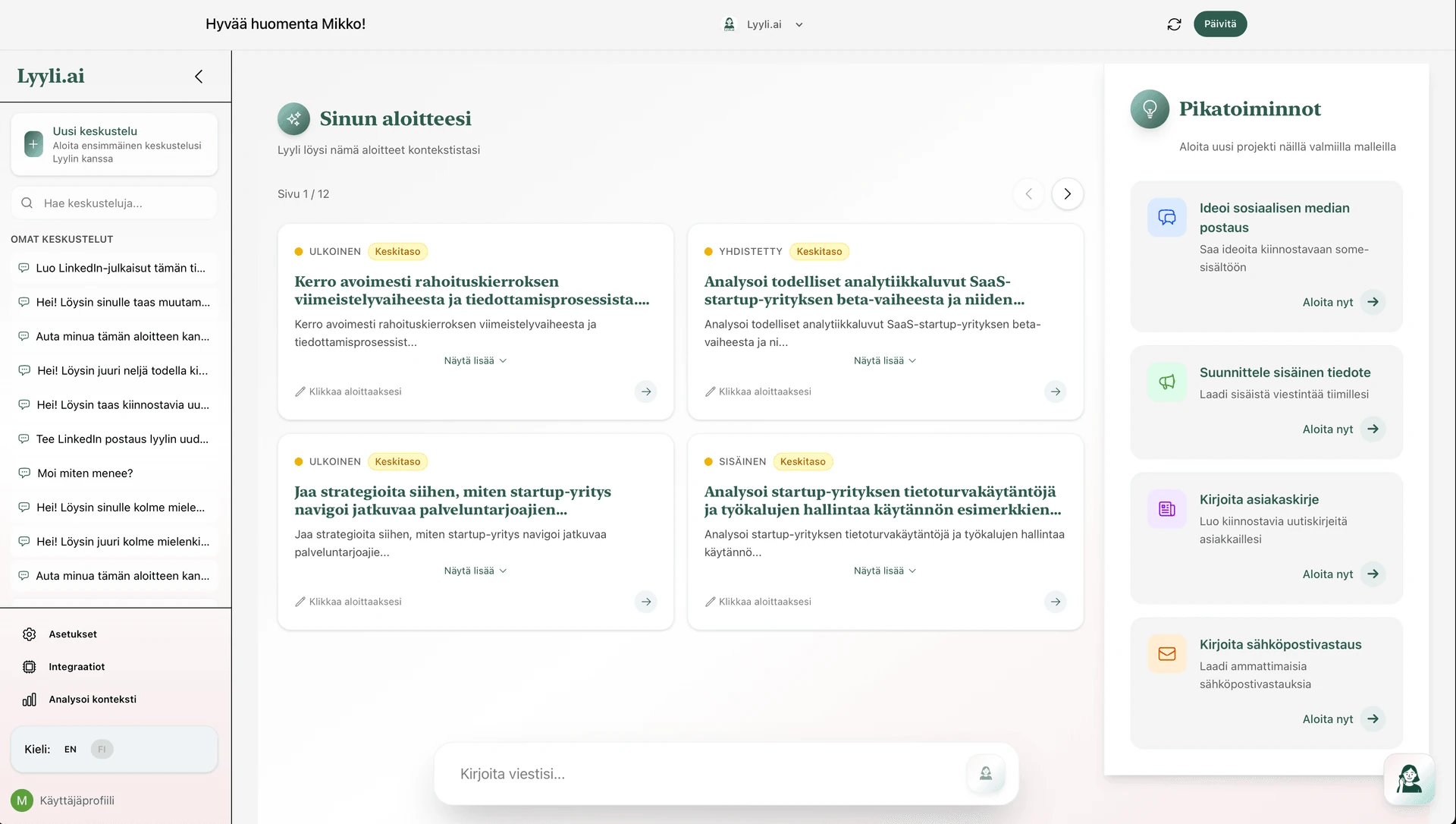Switch the interface language to FI
Image resolution: width=1456 pixels, height=824 pixels.
(x=101, y=749)
